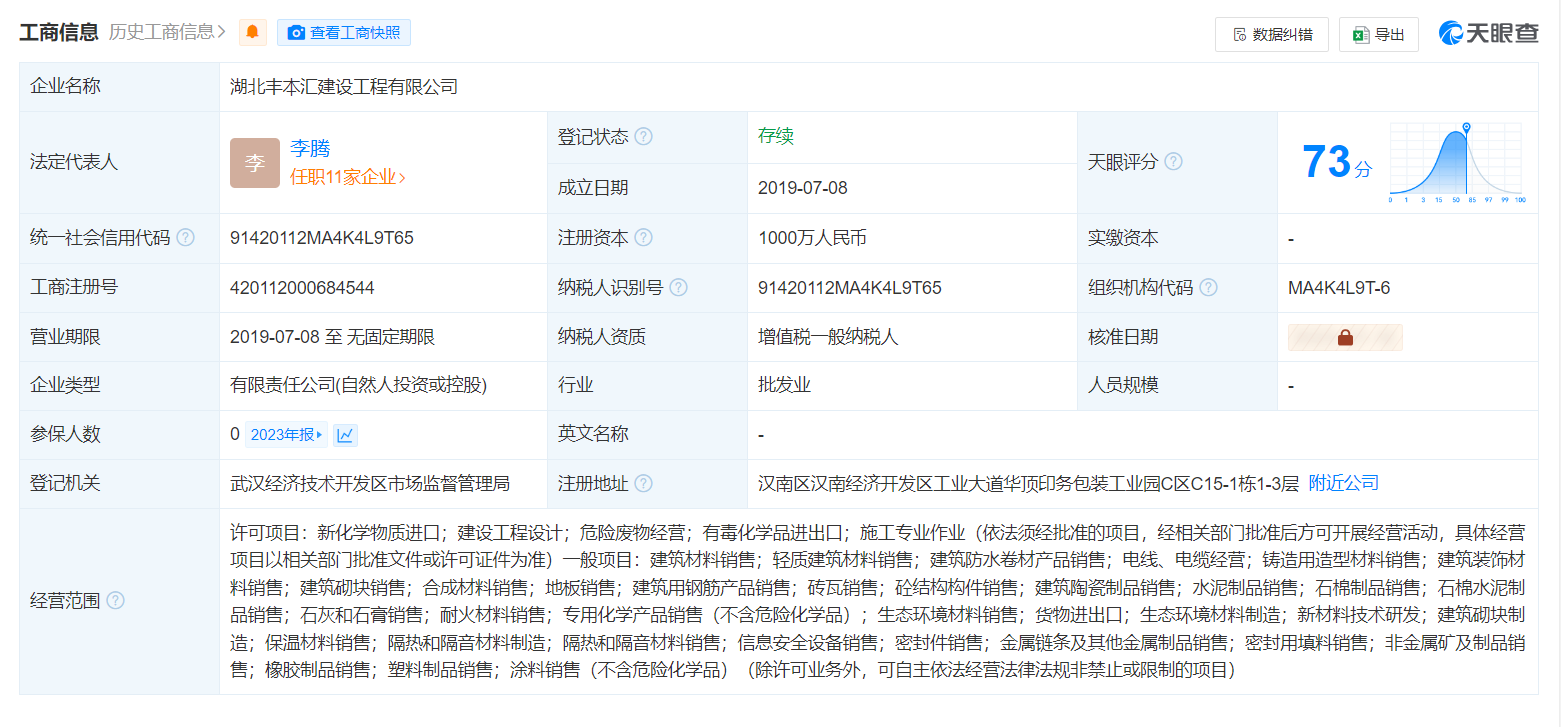Click help icon beside 纳税人识别号

pyautogui.click(x=679, y=288)
